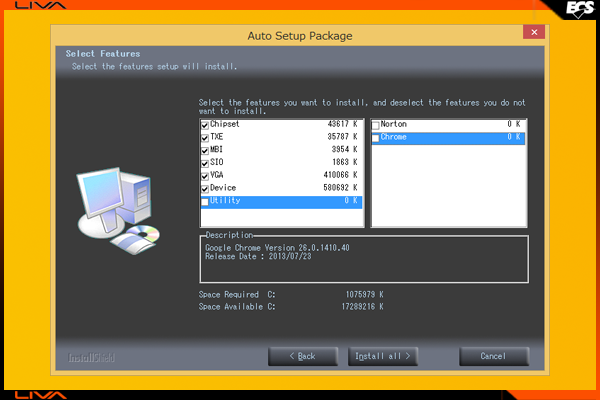Image resolution: width=600 pixels, height=400 pixels.
Task: Select the SIO row label
Action: click(217, 162)
